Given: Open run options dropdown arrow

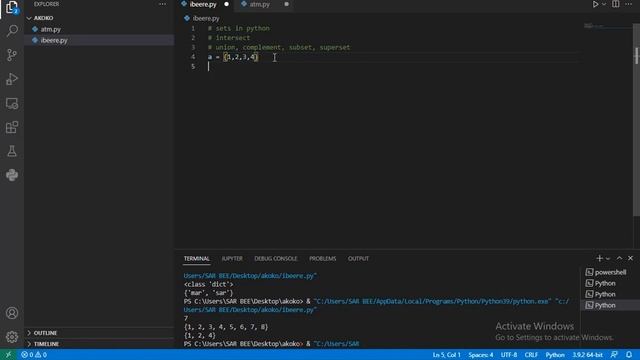Looking at the screenshot, I should [x=604, y=4].
